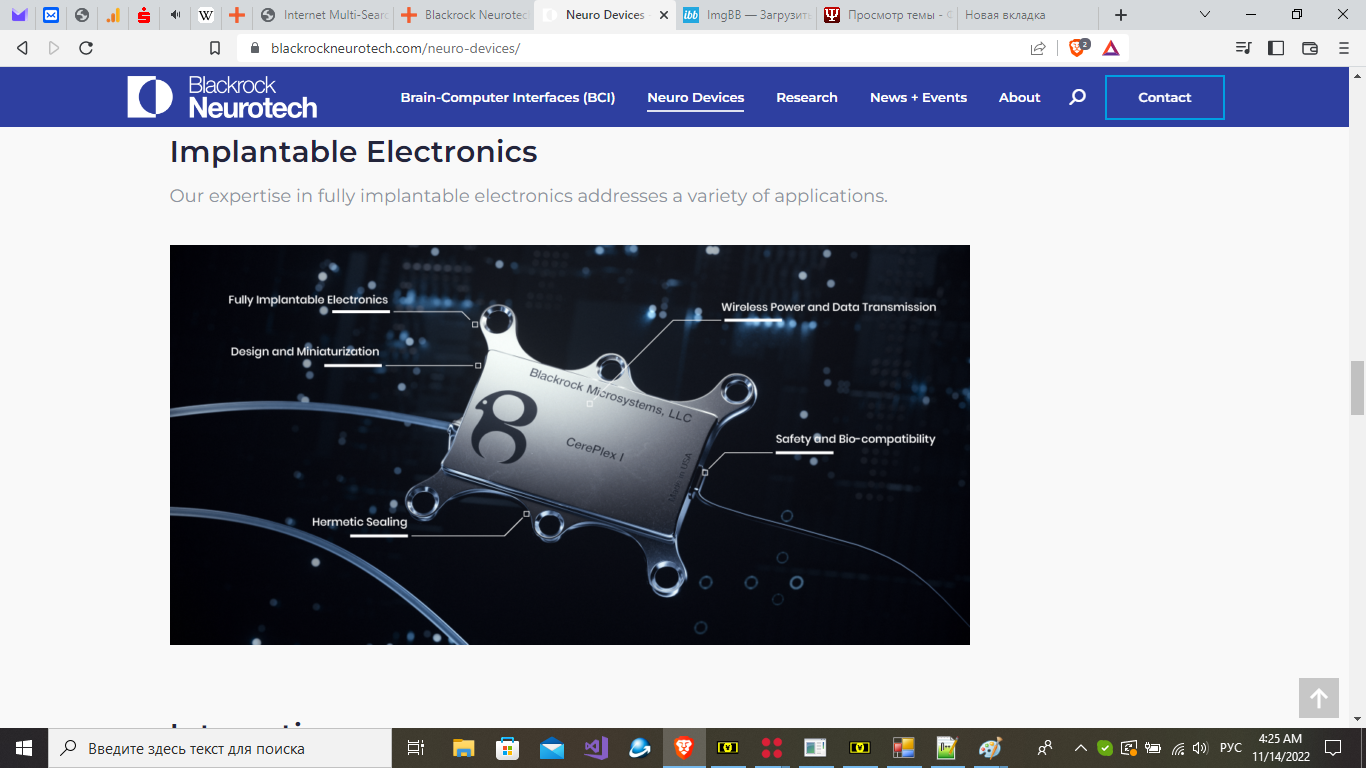Viewport: 1366px width, 768px height.
Task: Switch to the Internet Multi-Search tab
Action: point(322,15)
